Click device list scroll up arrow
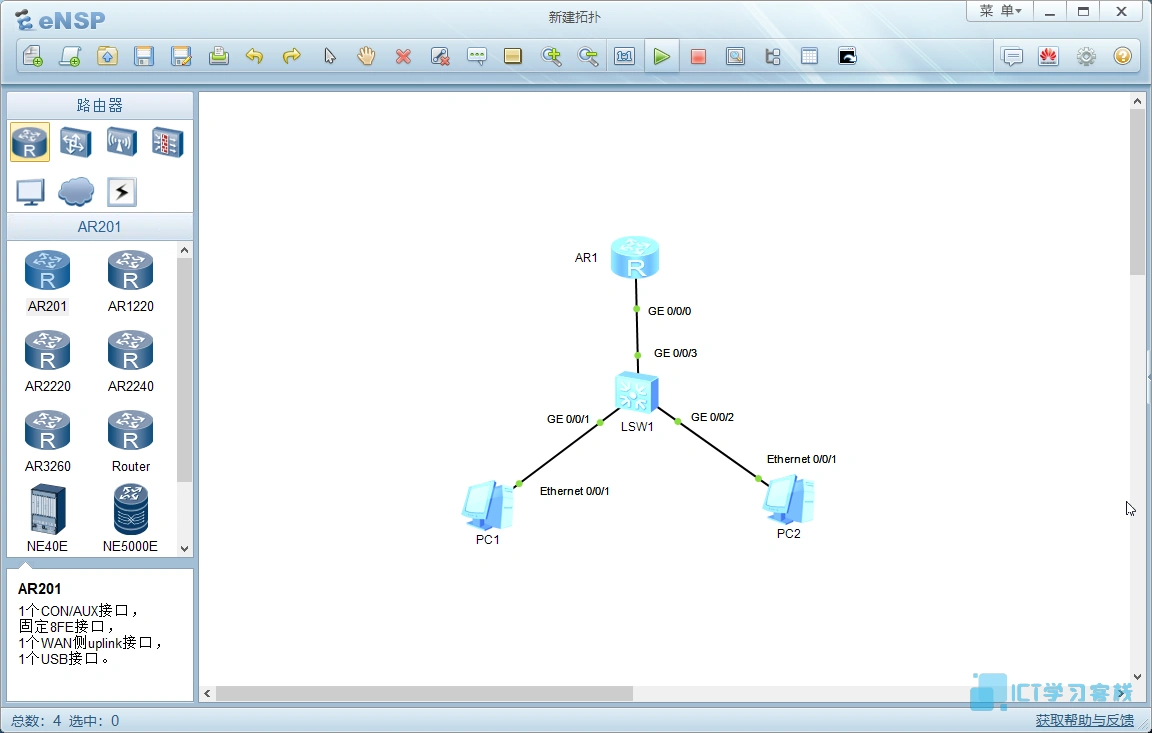1152x733 pixels. point(184,250)
